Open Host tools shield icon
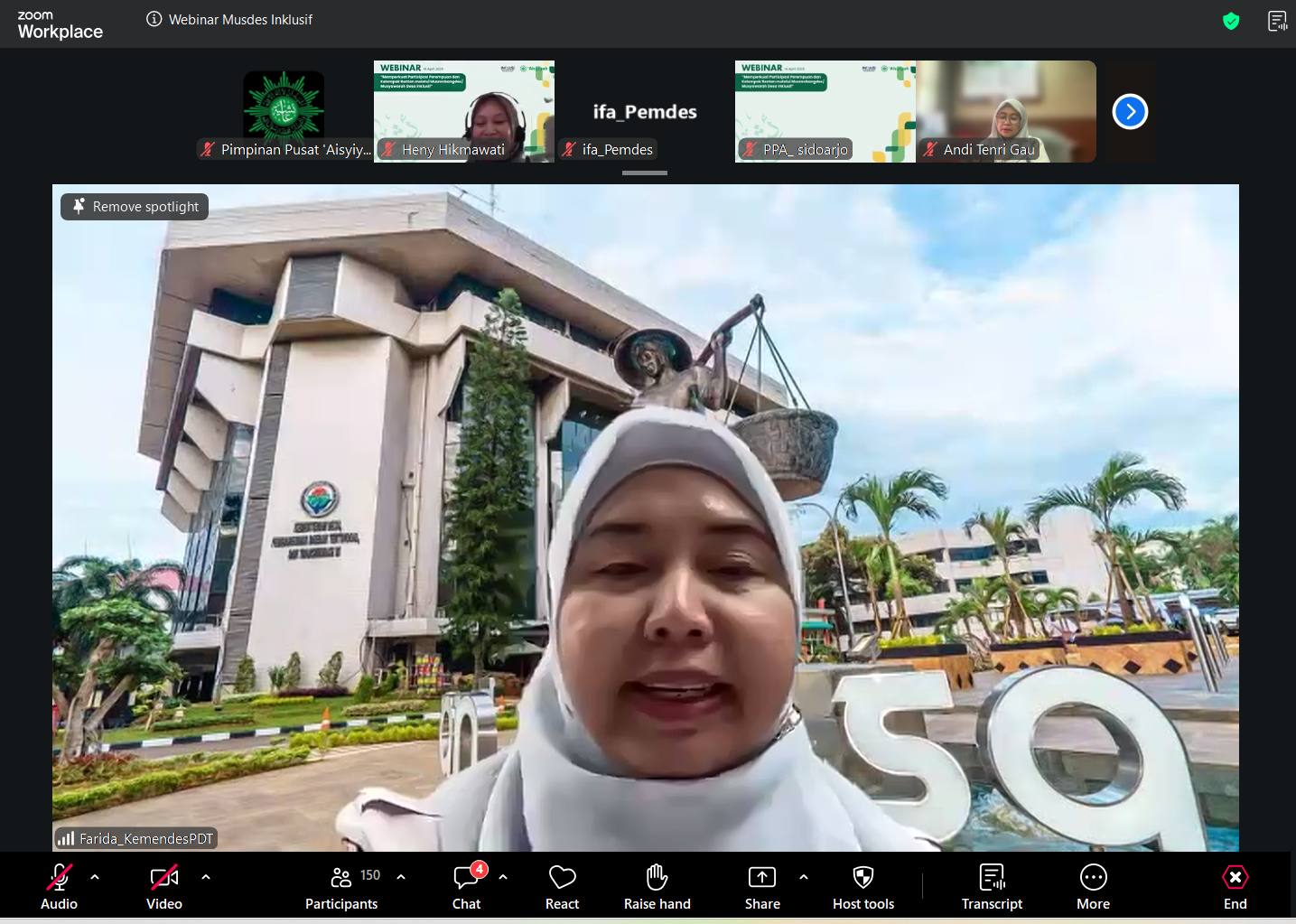The image size is (1296, 924). (x=862, y=886)
